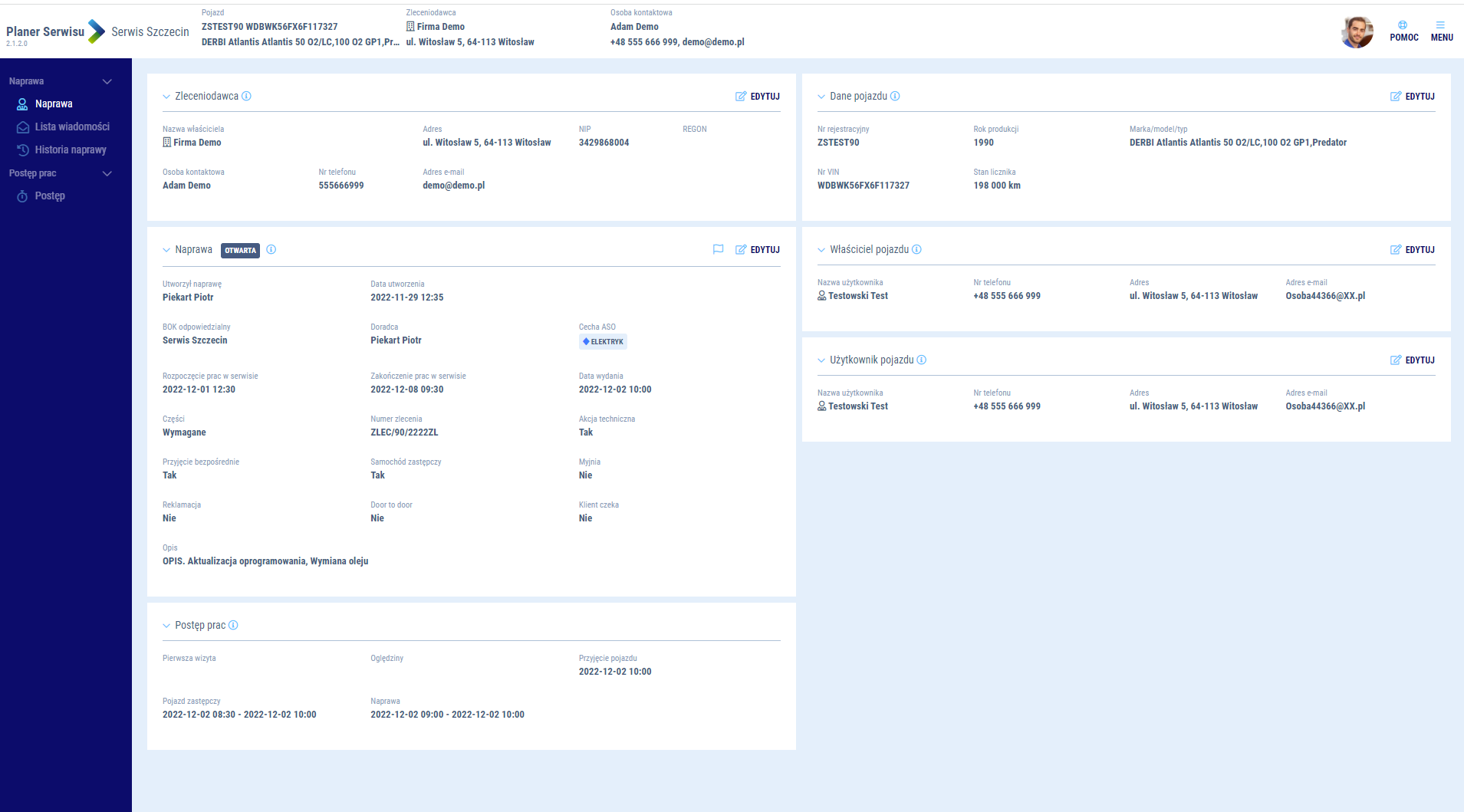This screenshot has width=1464, height=812.
Task: Open Lista wiadomości in sidebar
Action: click(x=72, y=127)
